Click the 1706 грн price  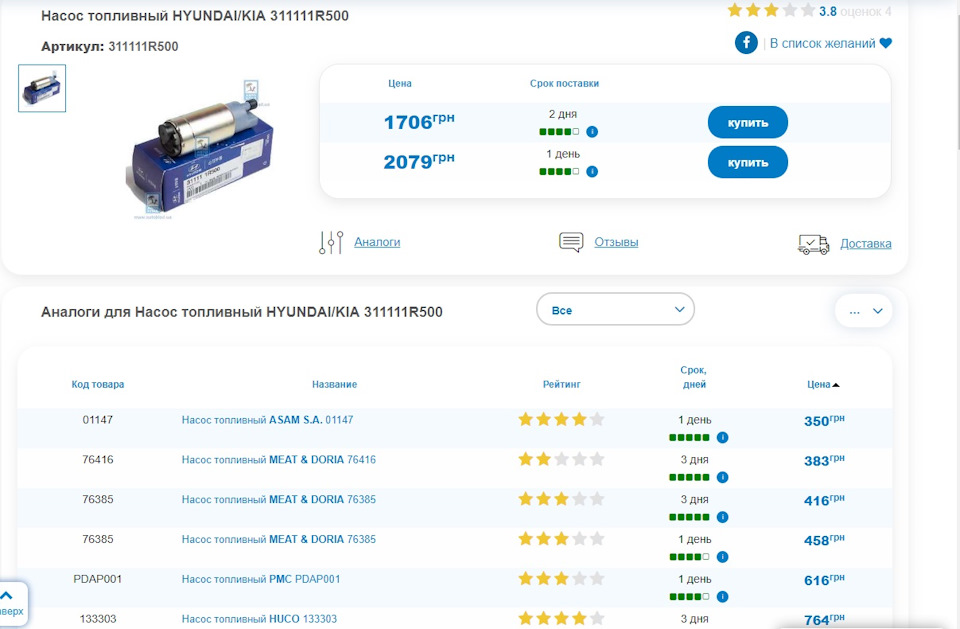pyautogui.click(x=419, y=121)
